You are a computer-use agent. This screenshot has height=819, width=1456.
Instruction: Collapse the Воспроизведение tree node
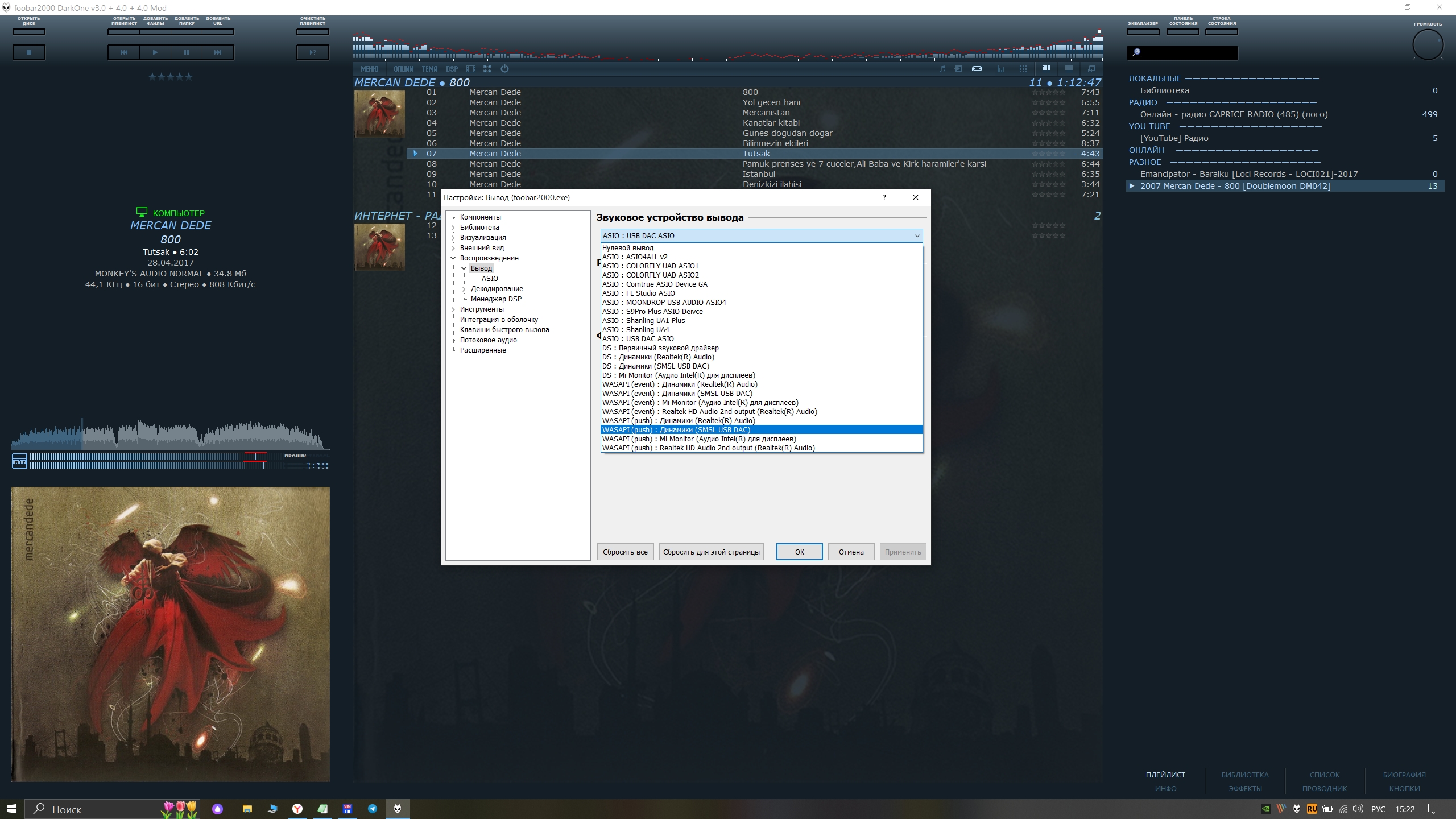453,258
